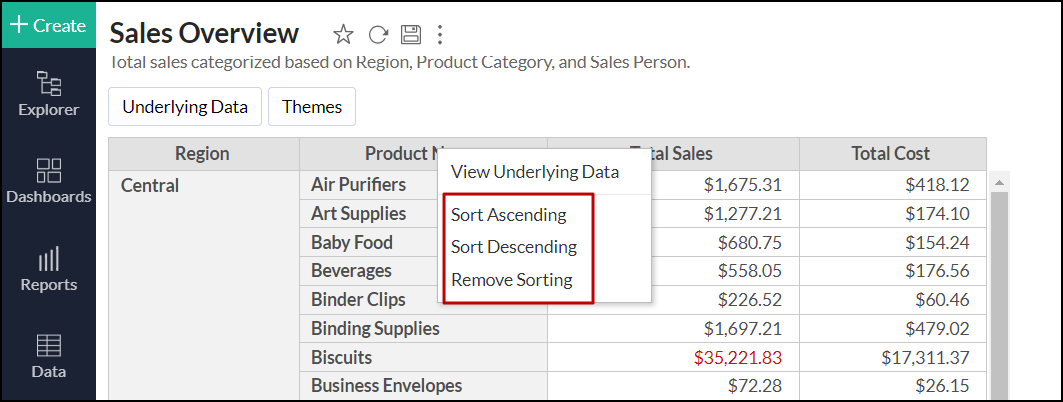The height and width of the screenshot is (402, 1063).
Task: Choose Sort Ascending from context menu
Action: (508, 215)
